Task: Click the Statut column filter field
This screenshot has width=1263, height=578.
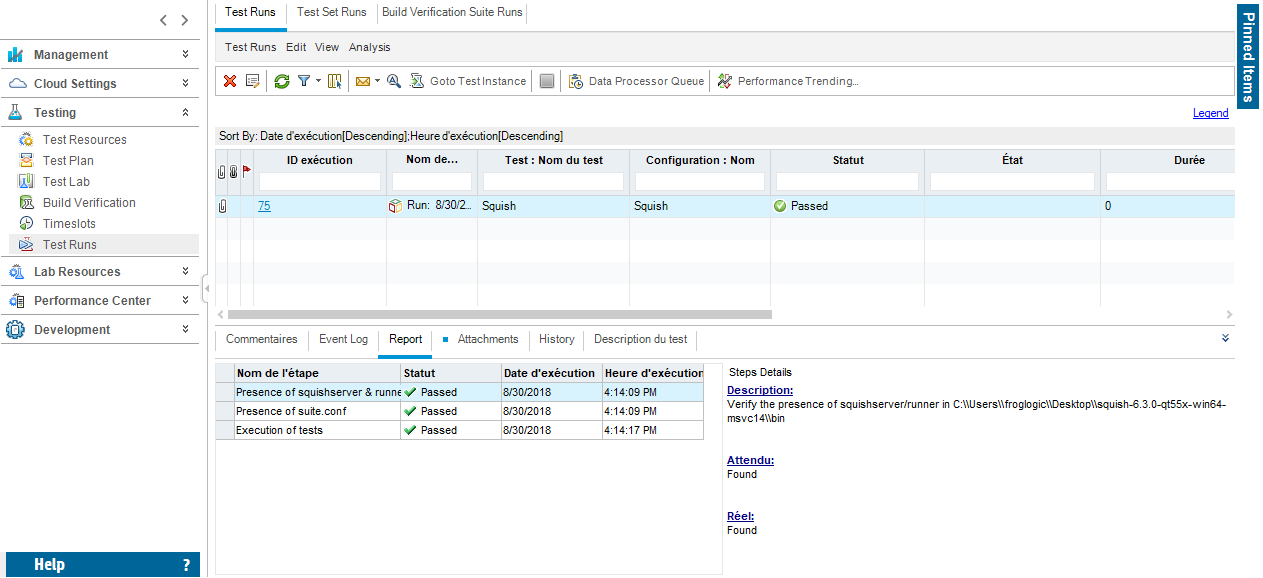Action: (846, 181)
